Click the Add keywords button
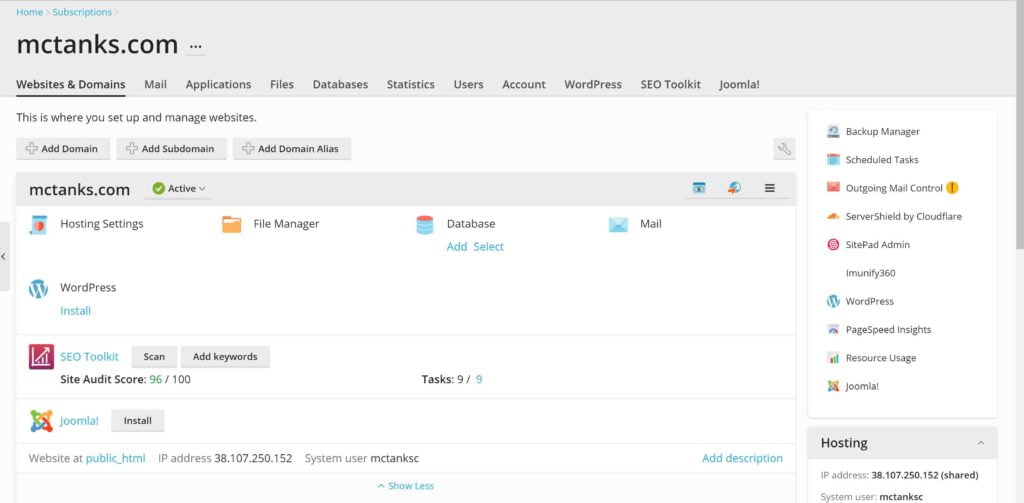The height and width of the screenshot is (503, 1024). click(225, 357)
